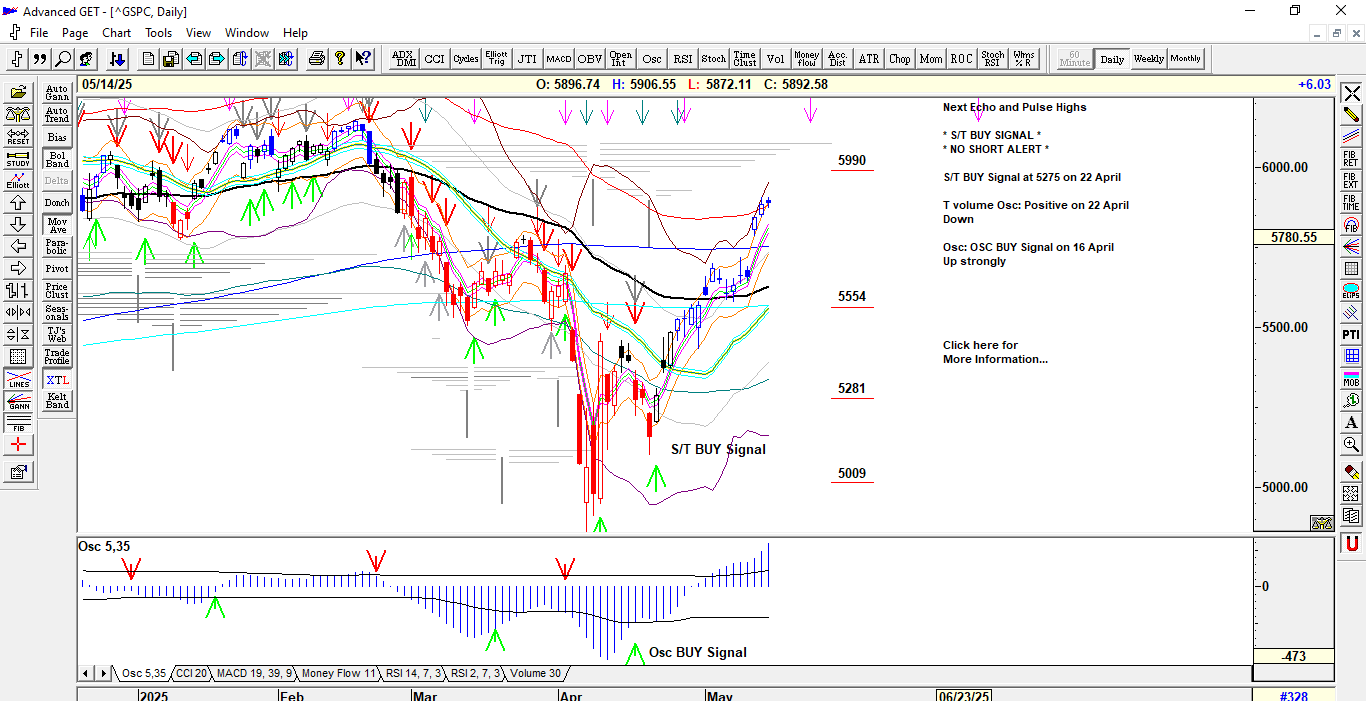Select the Money Flow 11 tab
This screenshot has height=701, width=1366.
338,674
